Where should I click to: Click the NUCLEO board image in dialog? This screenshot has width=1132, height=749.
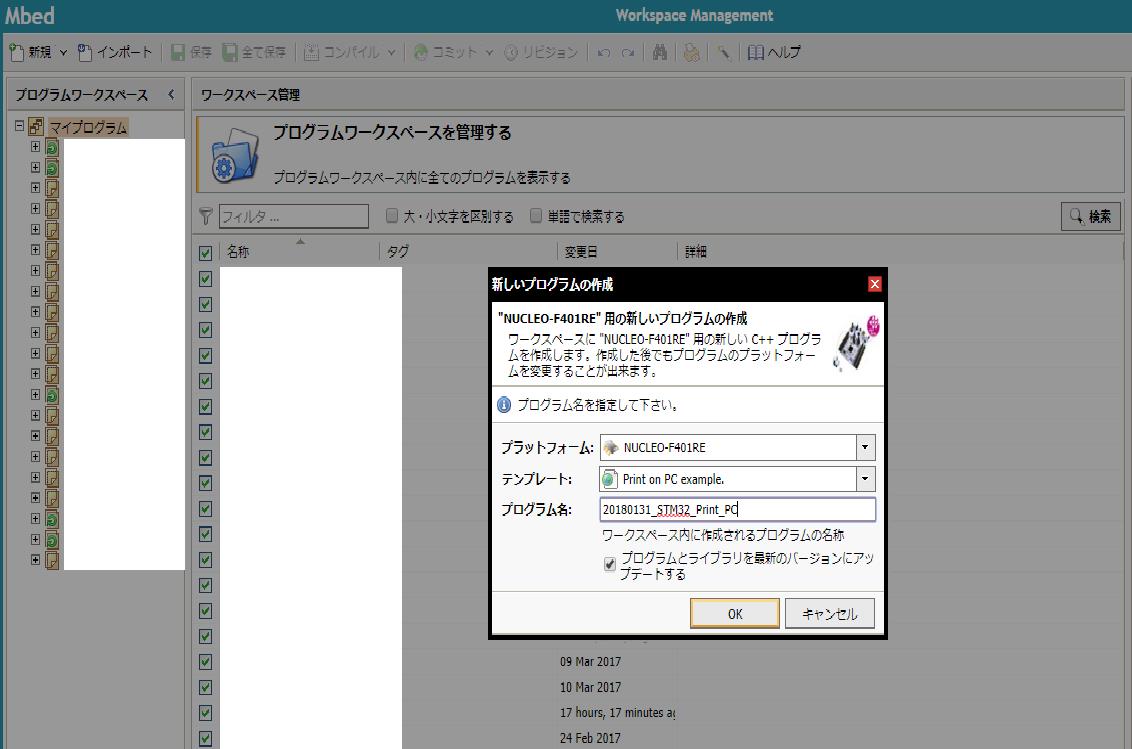[856, 343]
